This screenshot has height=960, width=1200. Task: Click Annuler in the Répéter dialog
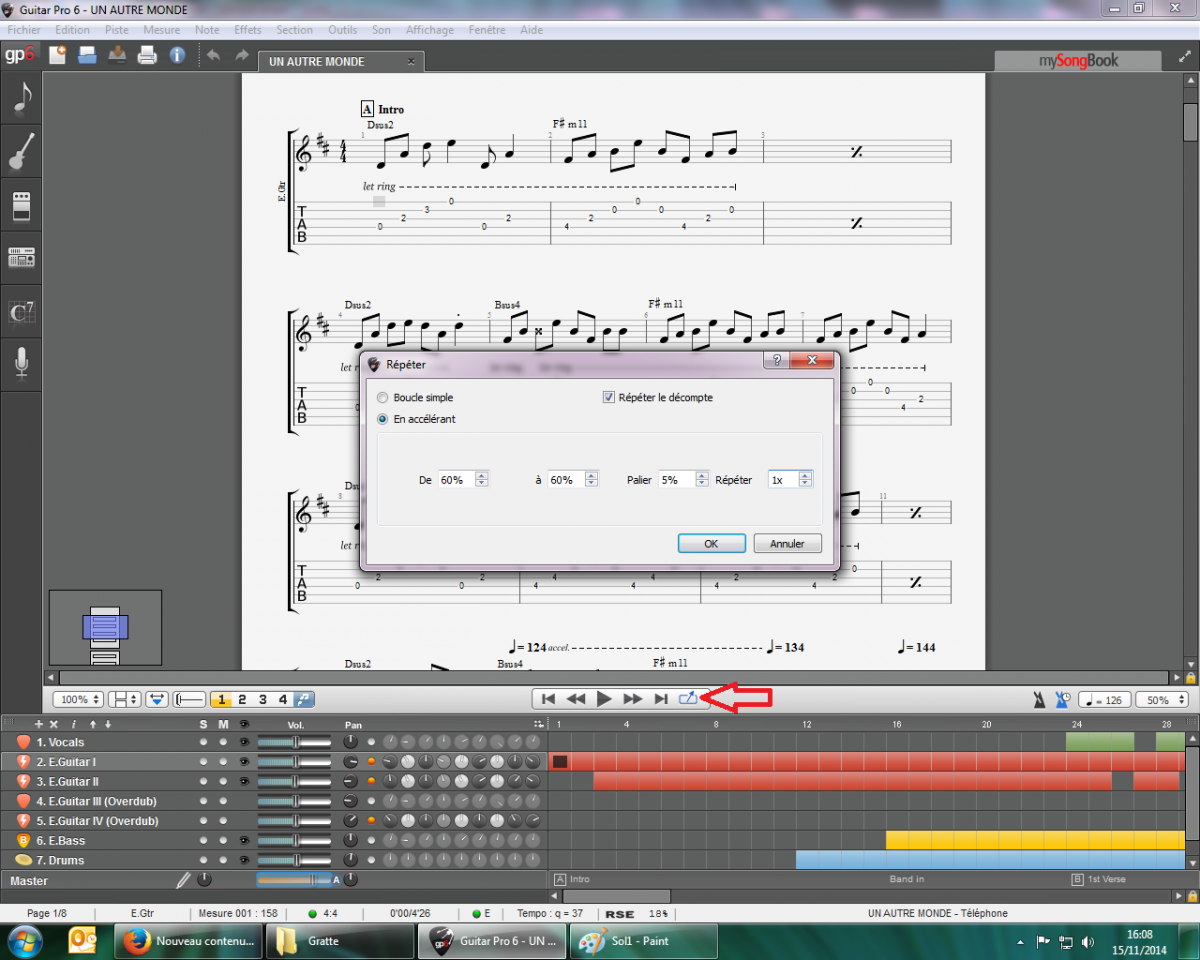(787, 544)
